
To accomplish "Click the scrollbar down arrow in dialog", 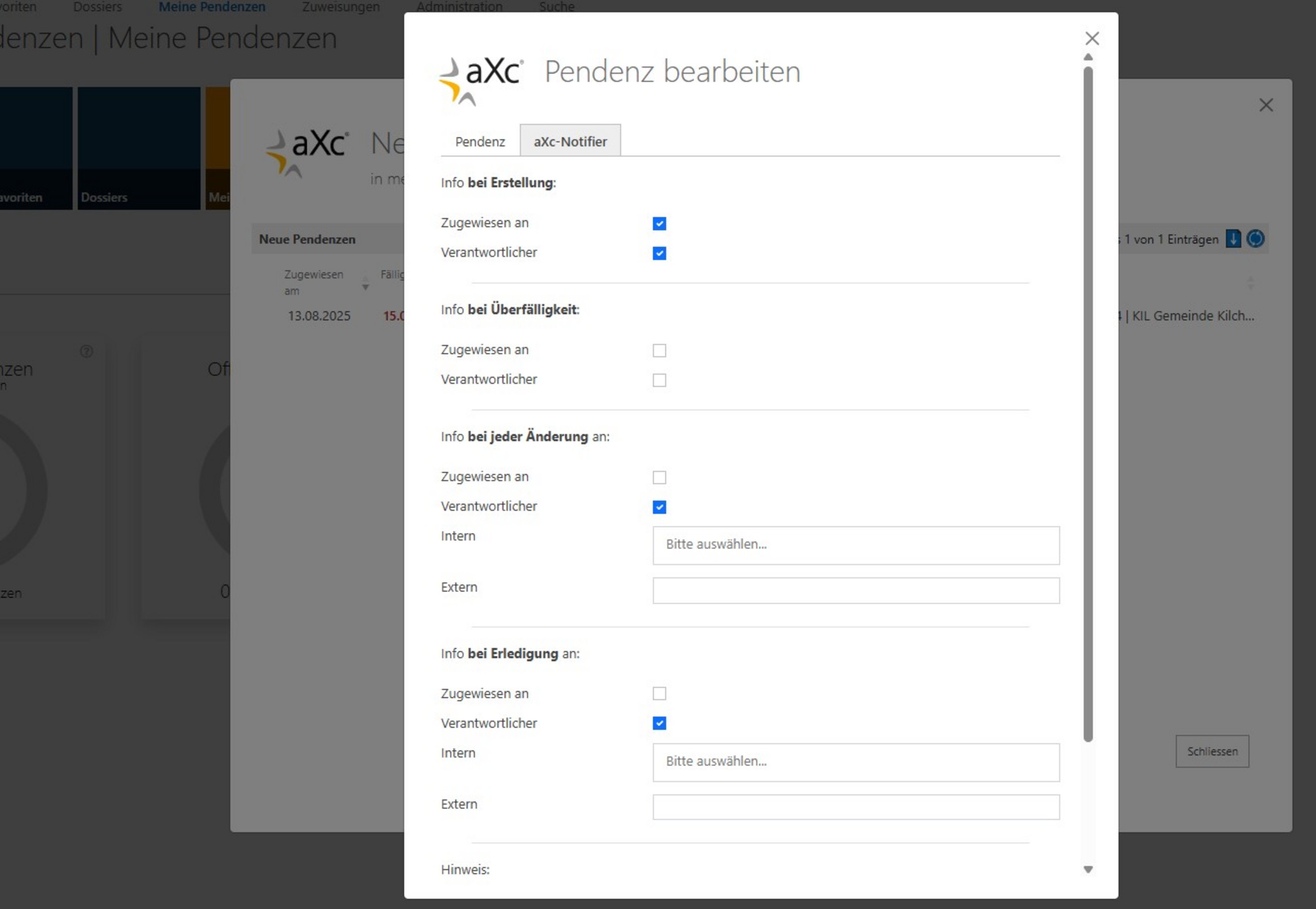I will click(1088, 869).
